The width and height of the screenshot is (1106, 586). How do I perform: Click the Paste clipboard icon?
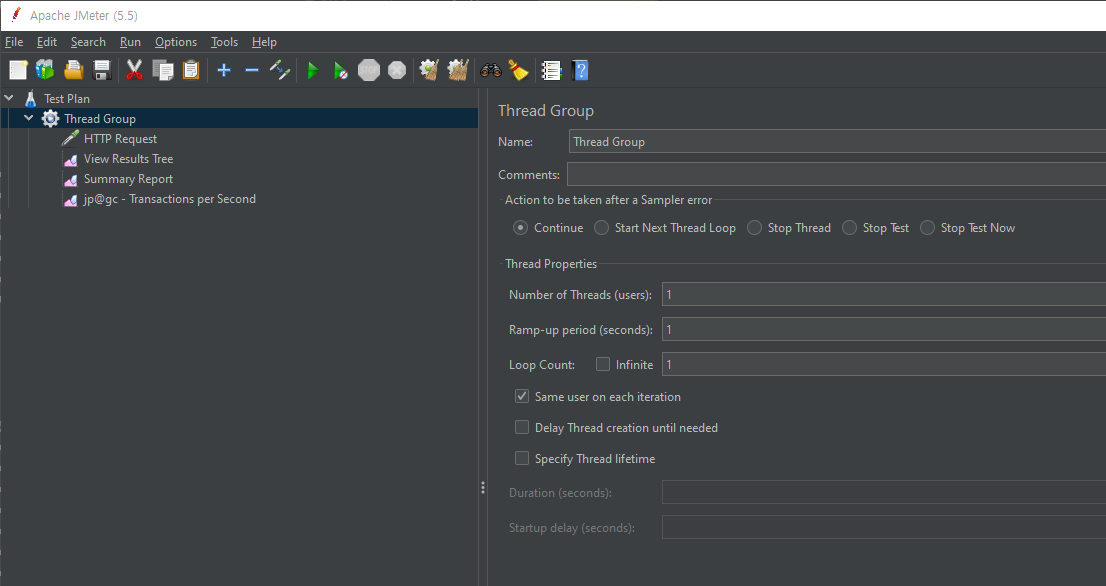click(x=191, y=70)
